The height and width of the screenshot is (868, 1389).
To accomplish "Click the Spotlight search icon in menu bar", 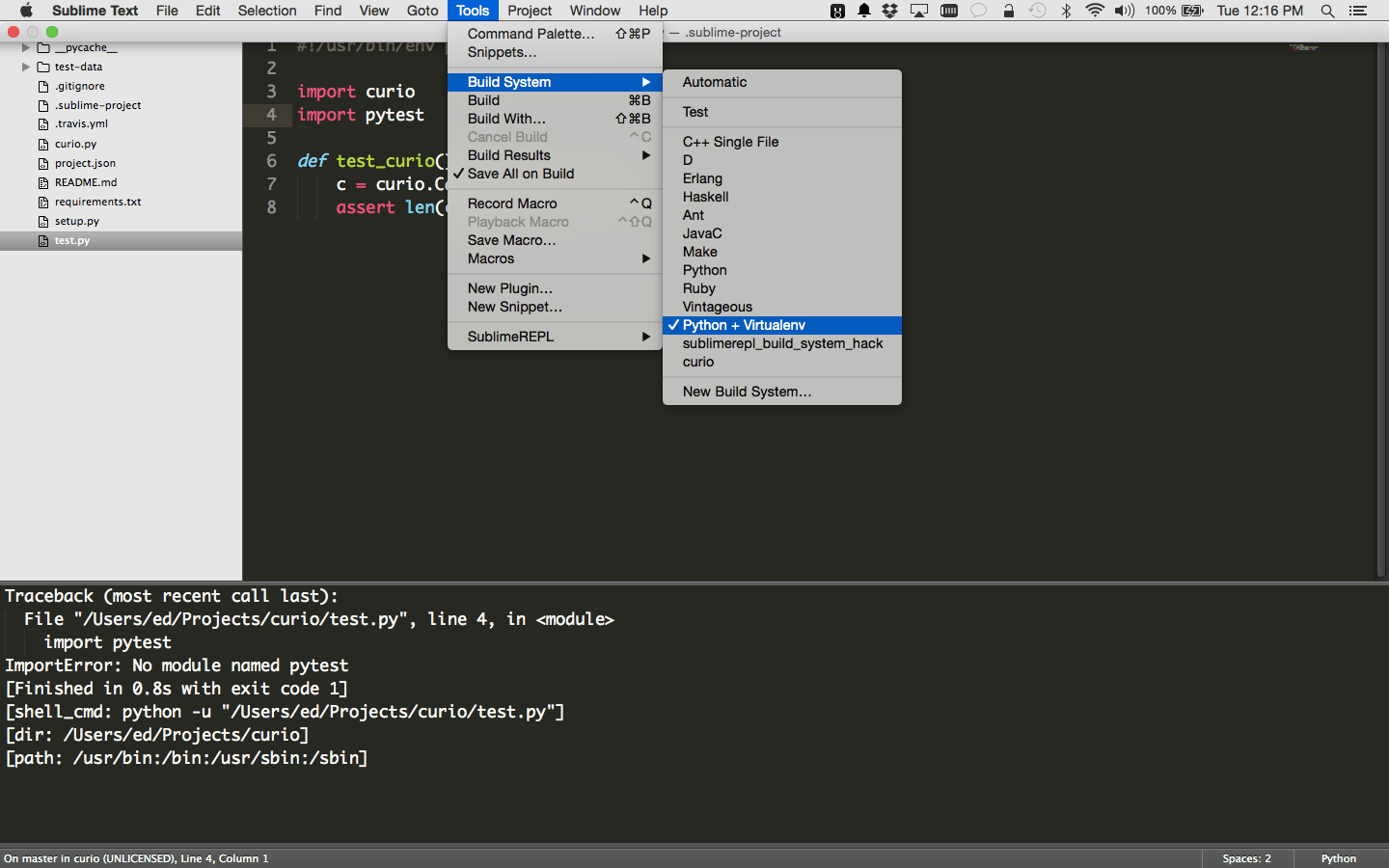I will 1327,11.
